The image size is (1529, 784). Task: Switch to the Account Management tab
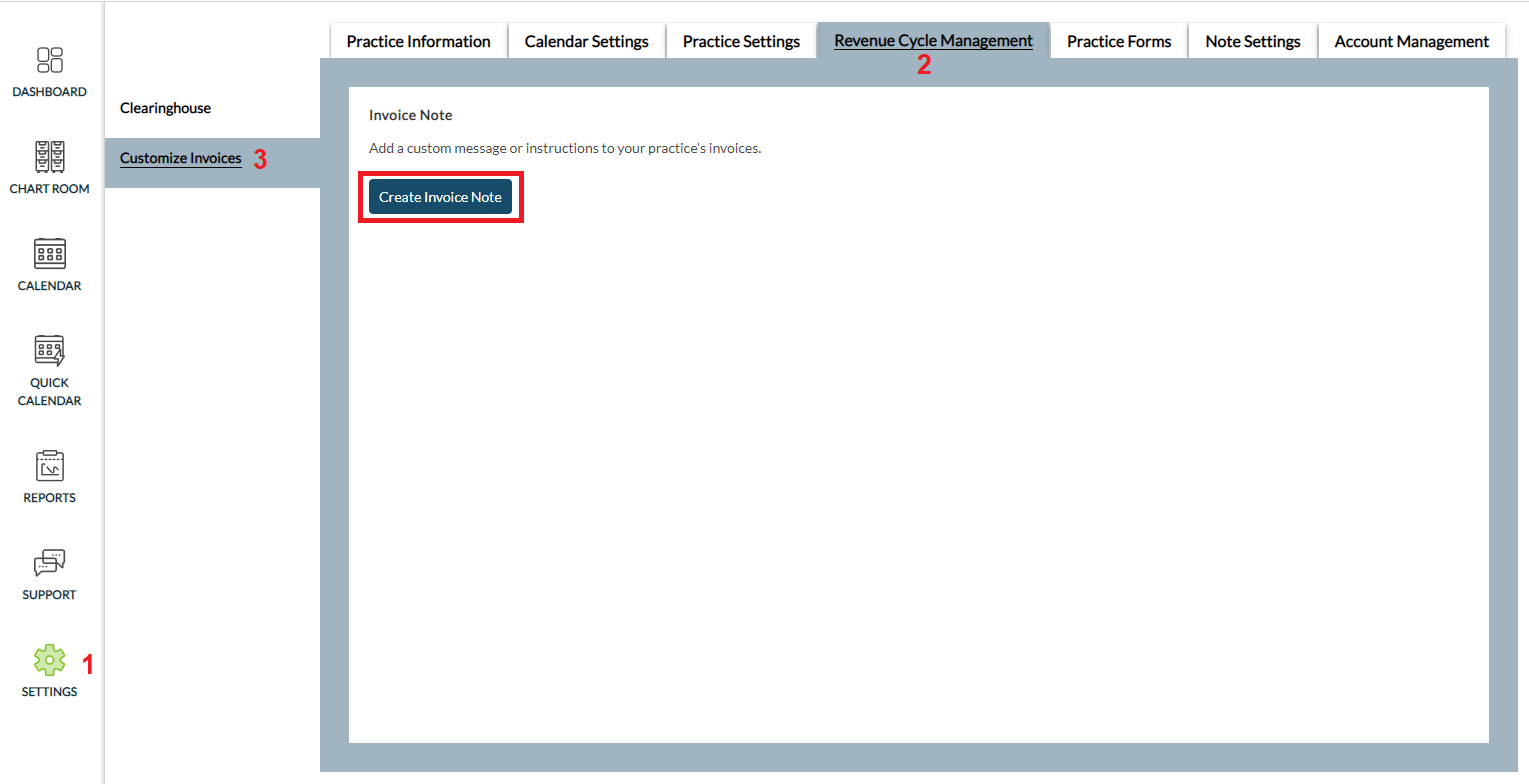tap(1411, 41)
